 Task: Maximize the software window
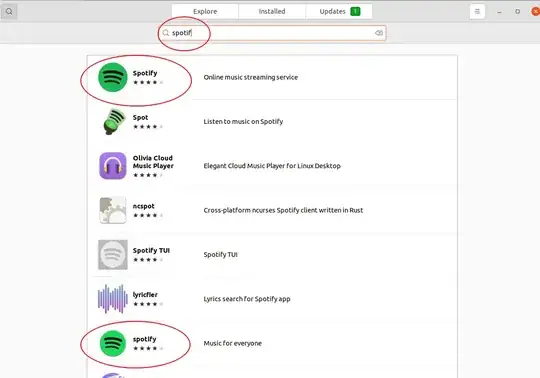tap(517, 11)
